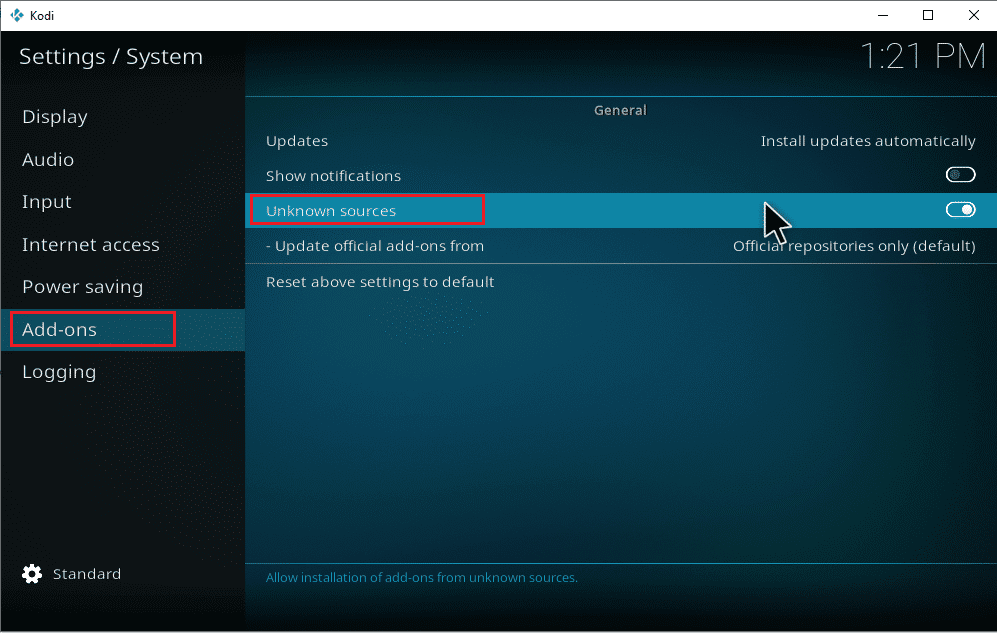The image size is (997, 633).
Task: Click 'Official repositories only (default)' value
Action: (x=854, y=246)
